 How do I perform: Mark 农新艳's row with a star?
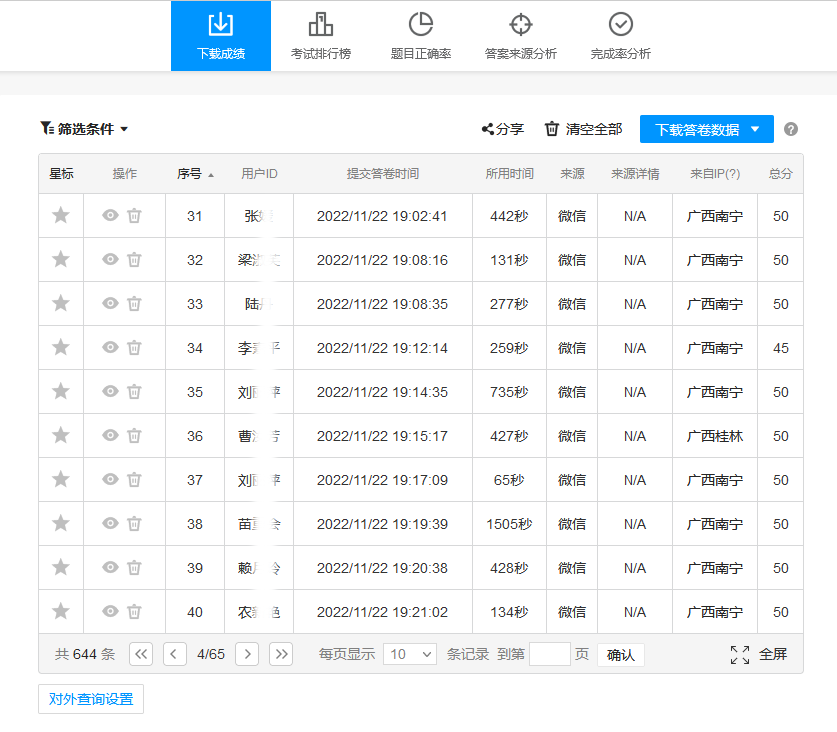[x=60, y=611]
